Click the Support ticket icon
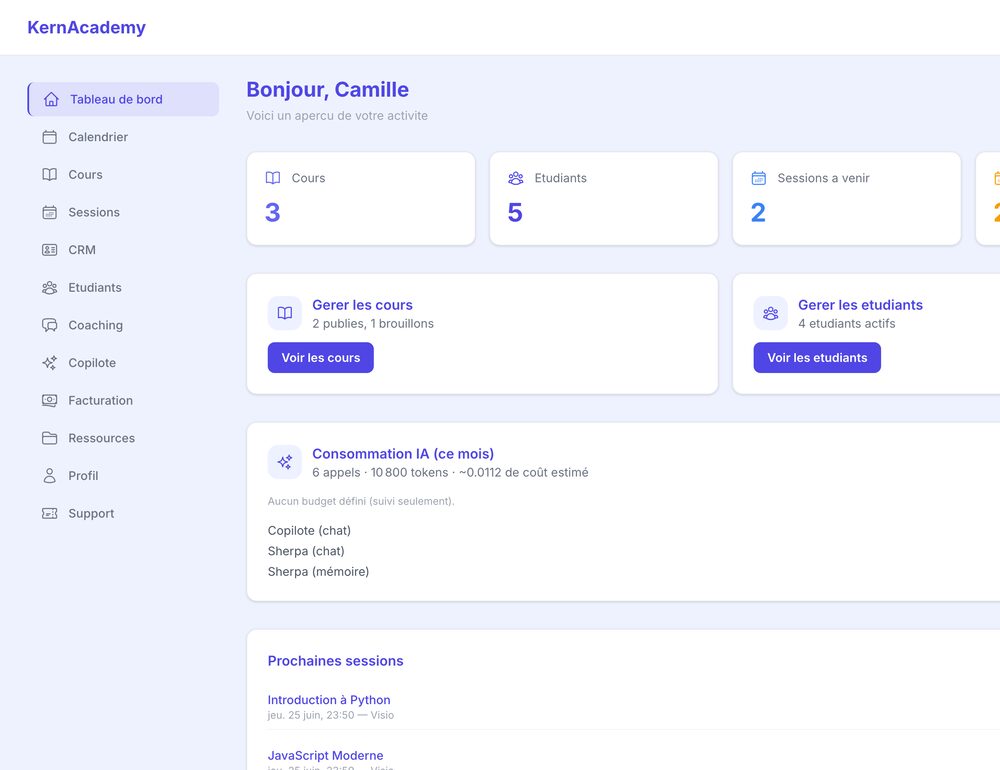The height and width of the screenshot is (770, 1000). click(x=49, y=514)
